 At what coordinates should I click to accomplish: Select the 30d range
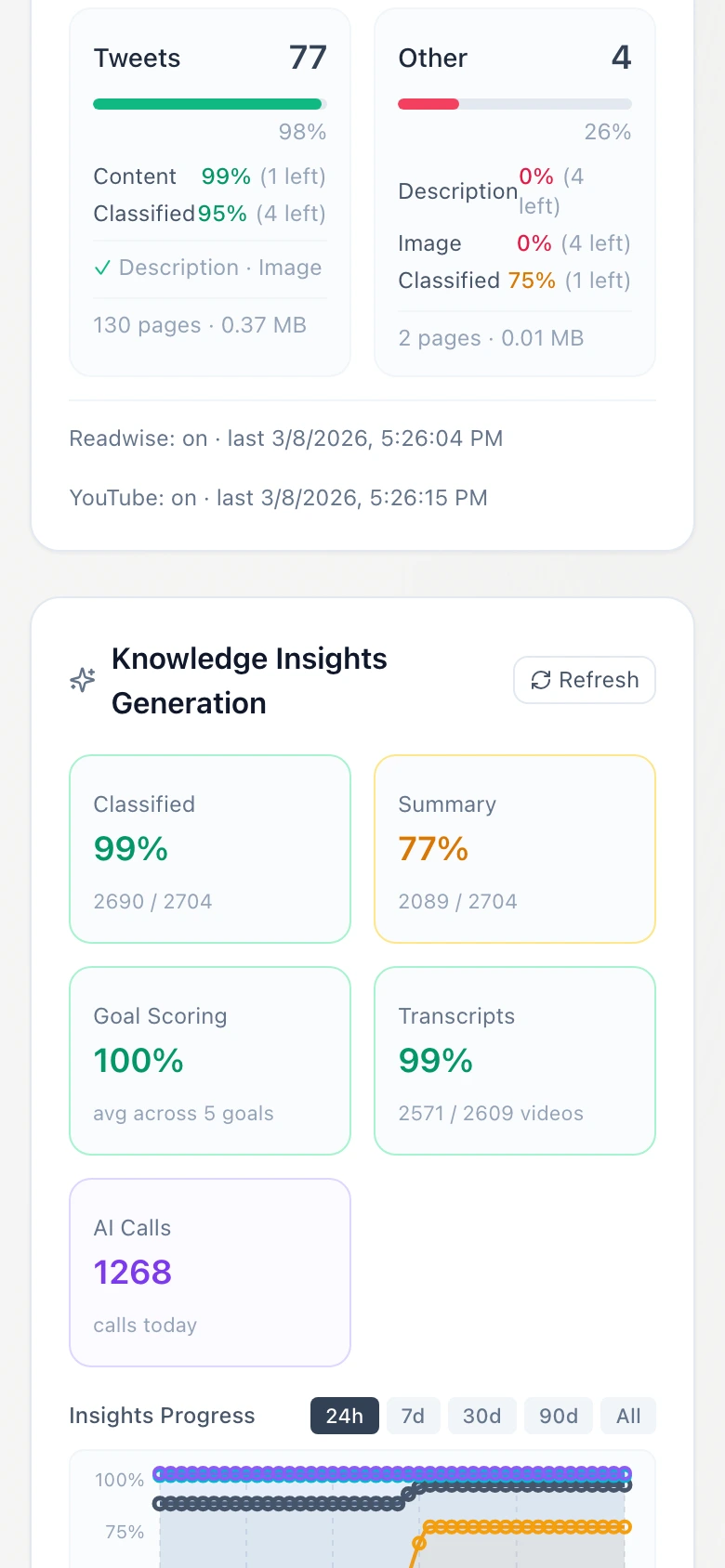481,1416
